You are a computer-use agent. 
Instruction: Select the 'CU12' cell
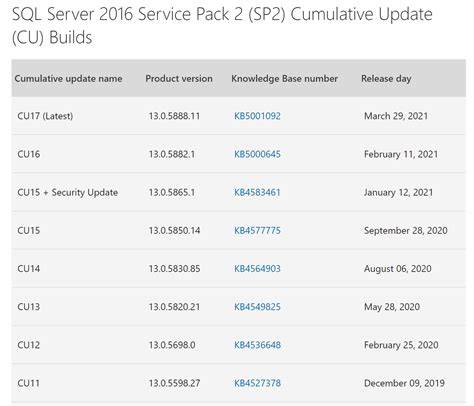pos(29,345)
